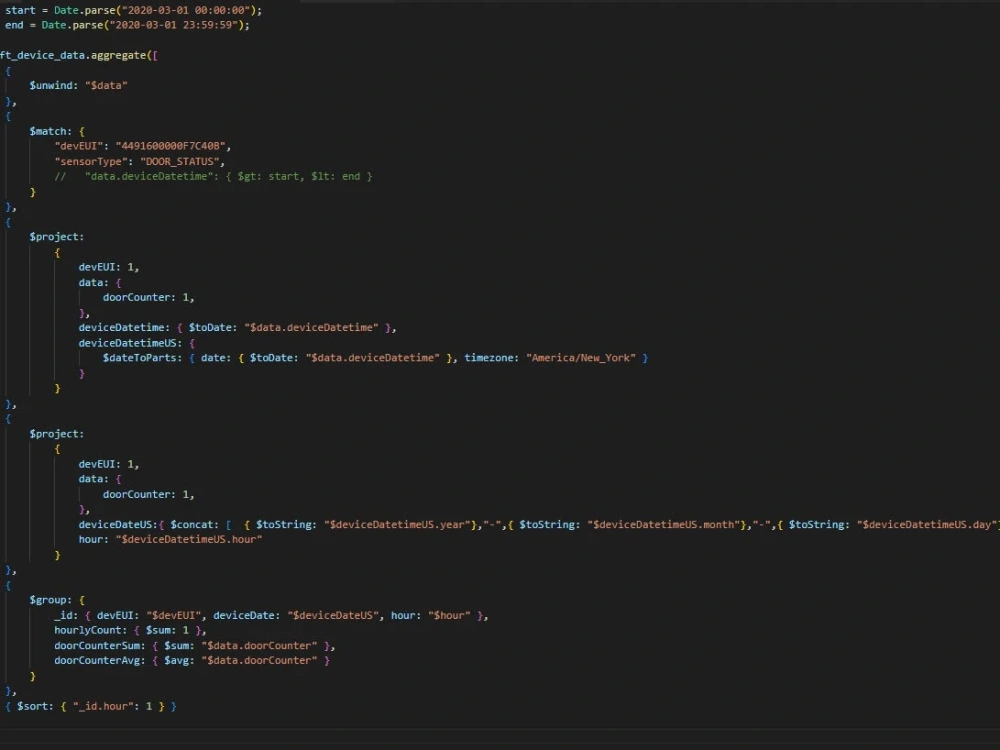Click the $group keyword
Image resolution: width=1000 pixels, height=750 pixels.
[x=50, y=600]
